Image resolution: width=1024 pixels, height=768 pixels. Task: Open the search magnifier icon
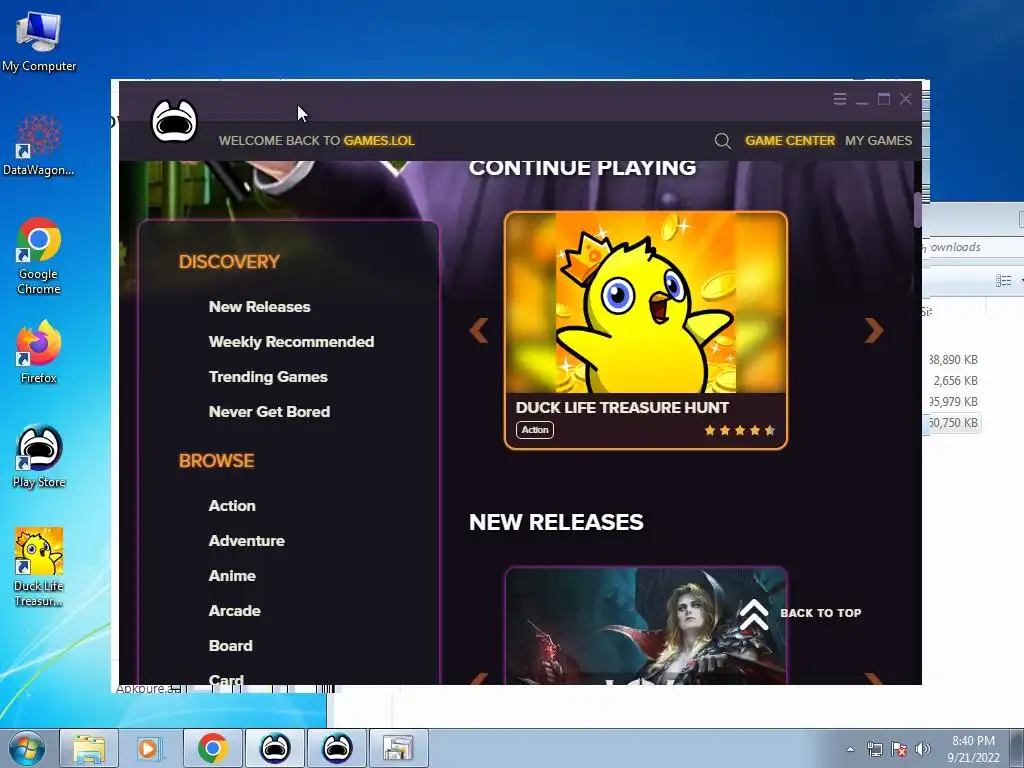tap(722, 140)
